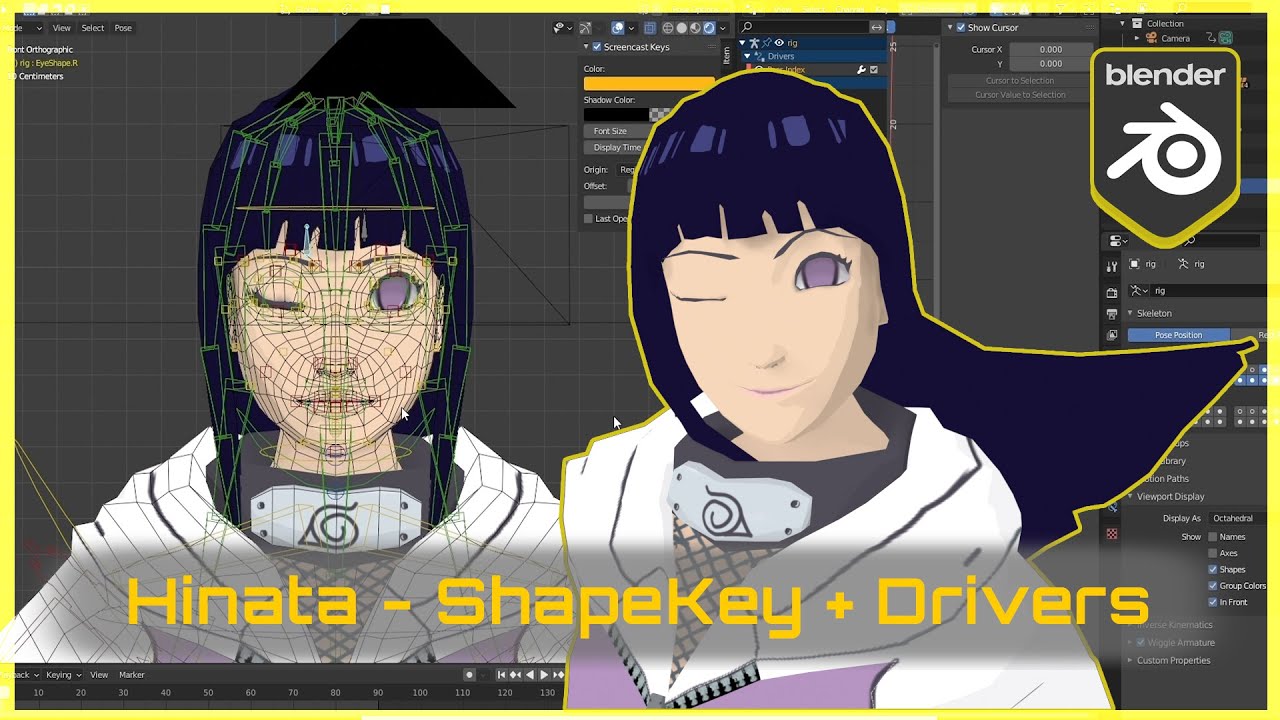
Task: Toggle the viewport gizmos icon
Action: [586, 28]
